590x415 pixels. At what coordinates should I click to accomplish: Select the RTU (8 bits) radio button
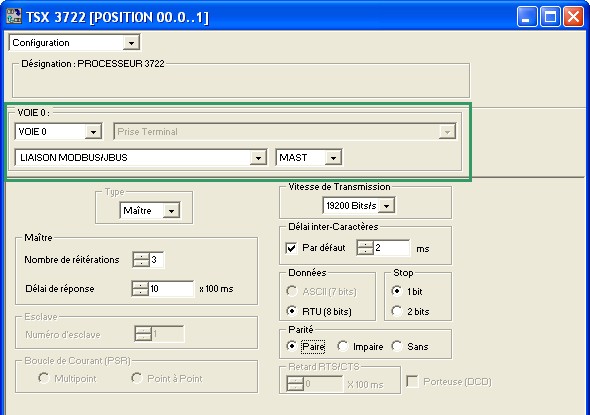pos(291,311)
